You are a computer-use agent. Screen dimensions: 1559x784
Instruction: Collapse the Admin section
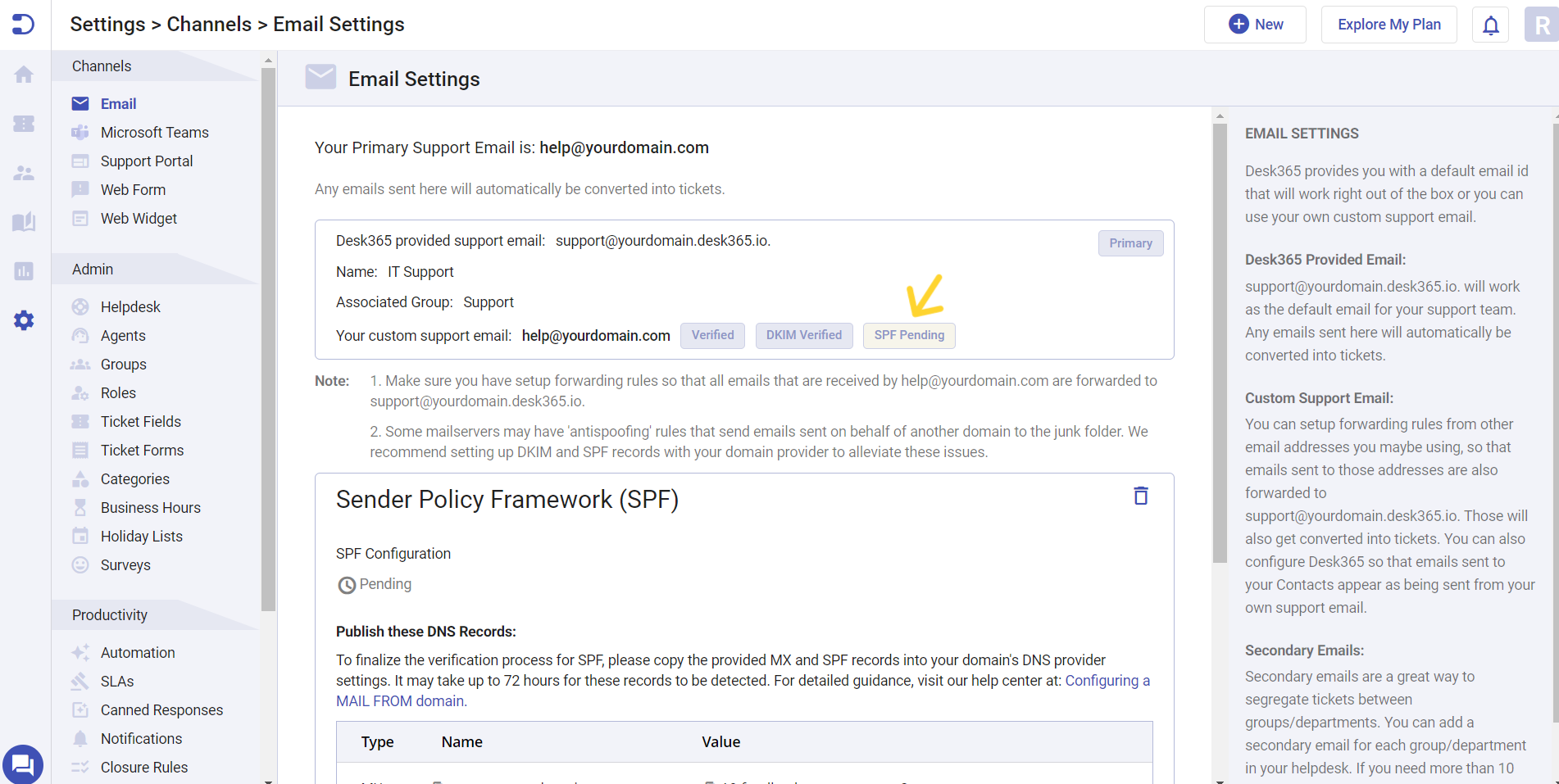point(93,269)
